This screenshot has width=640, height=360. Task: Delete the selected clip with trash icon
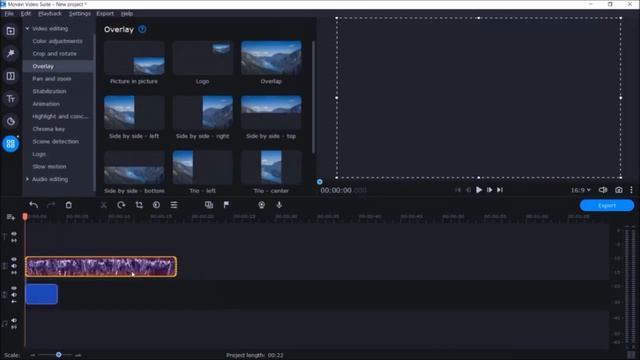coord(69,205)
